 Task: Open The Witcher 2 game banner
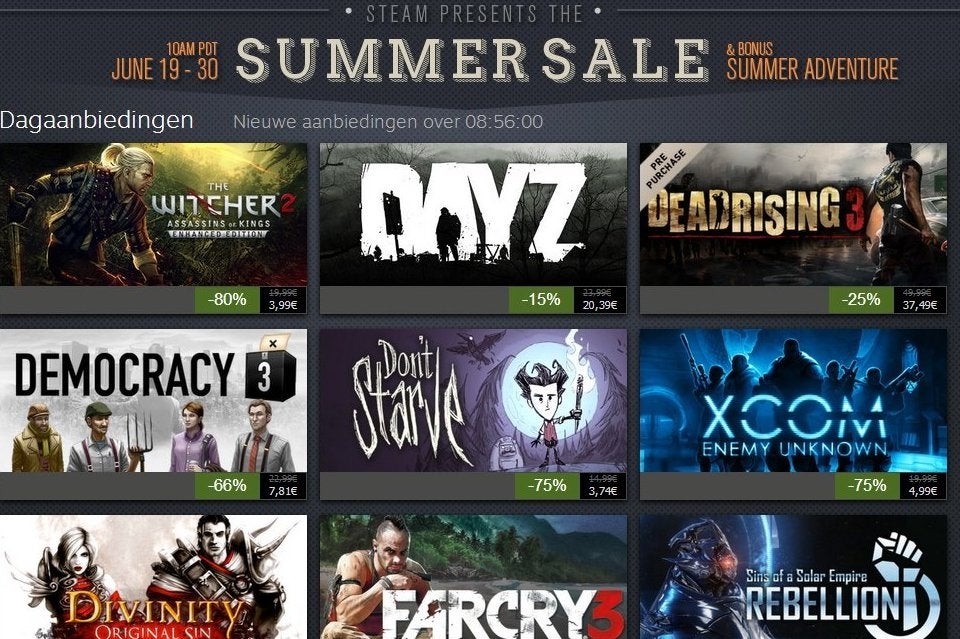tap(153, 214)
